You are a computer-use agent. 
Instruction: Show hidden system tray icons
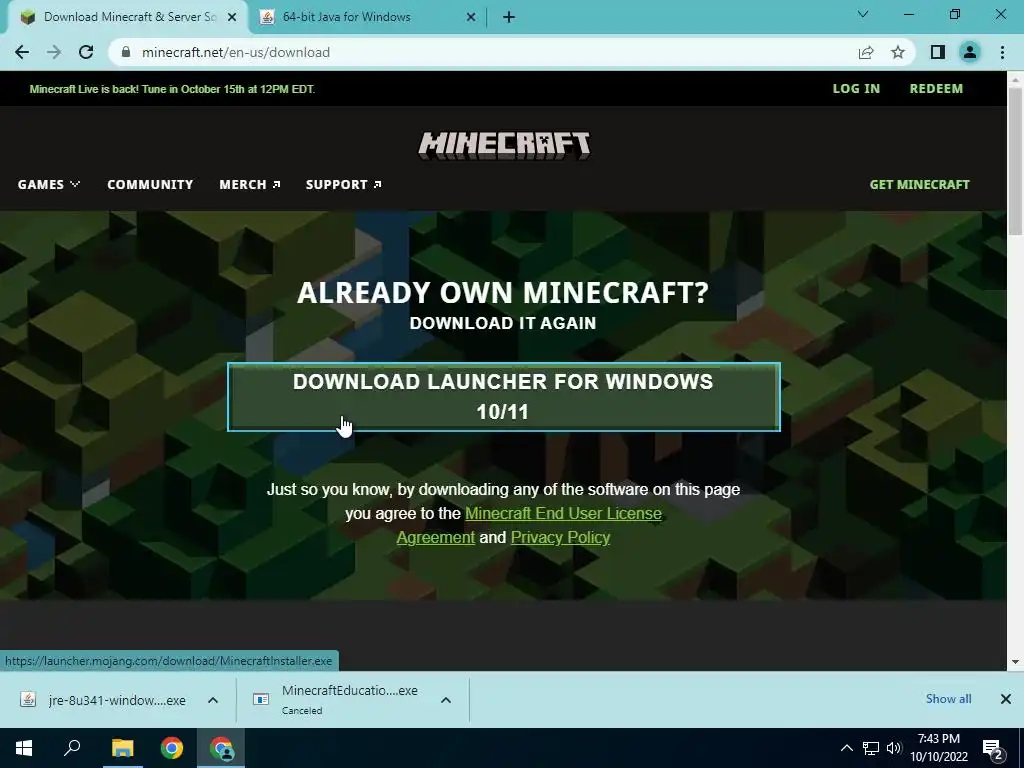tap(847, 748)
